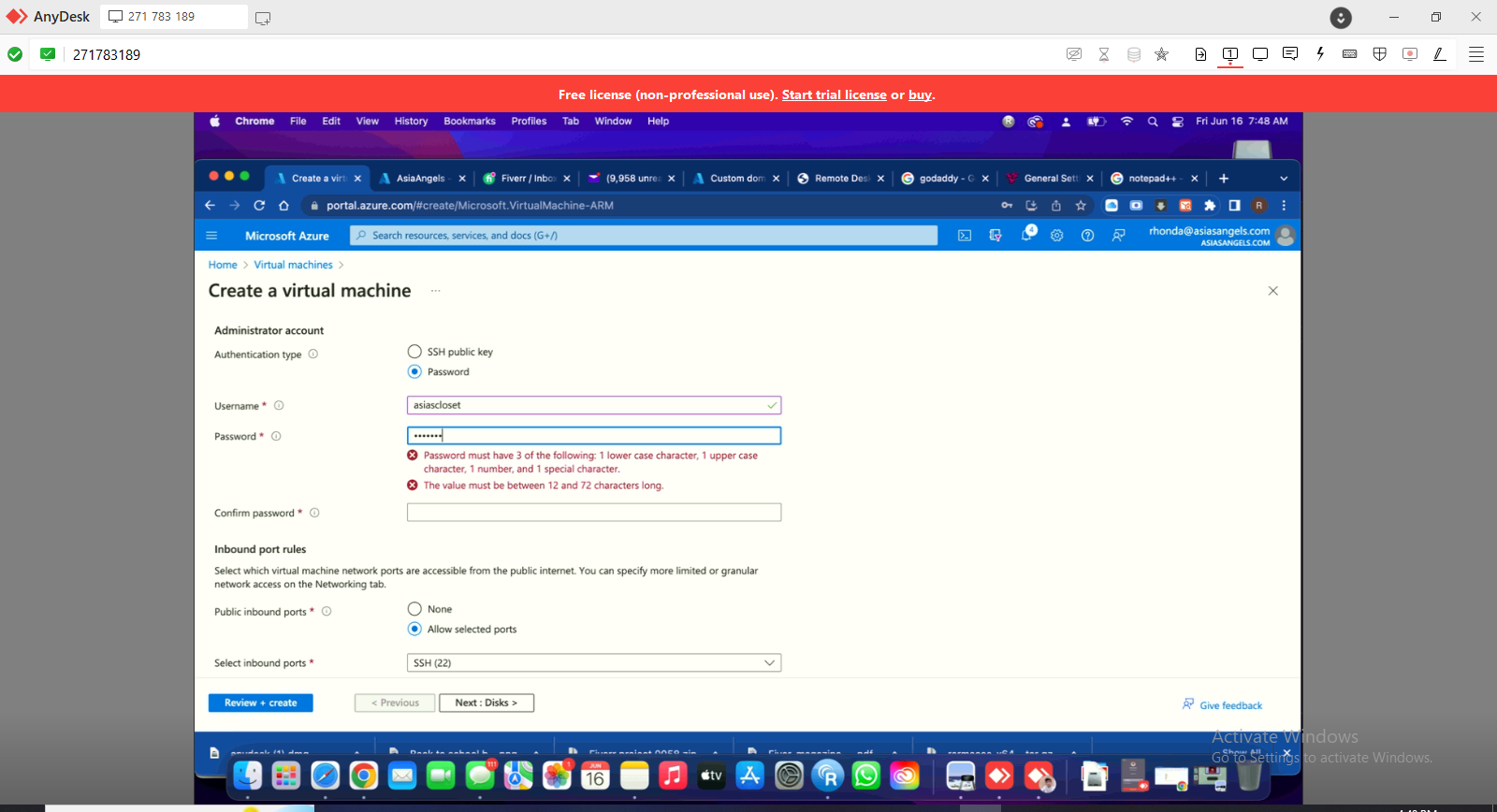Viewport: 1497px width, 812px height.
Task: Select None for public inbound ports
Action: (x=414, y=609)
